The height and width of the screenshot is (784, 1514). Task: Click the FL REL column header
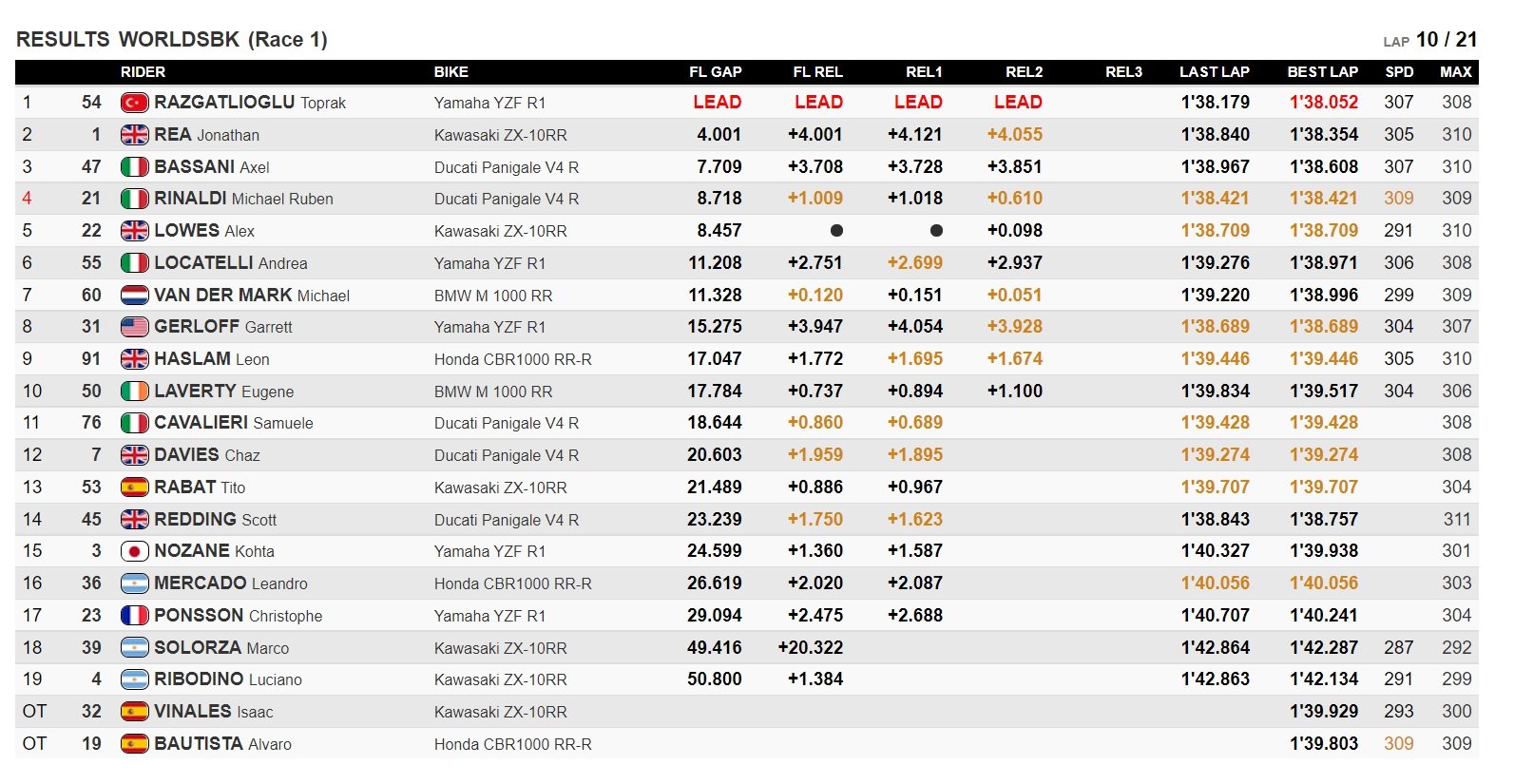click(818, 72)
